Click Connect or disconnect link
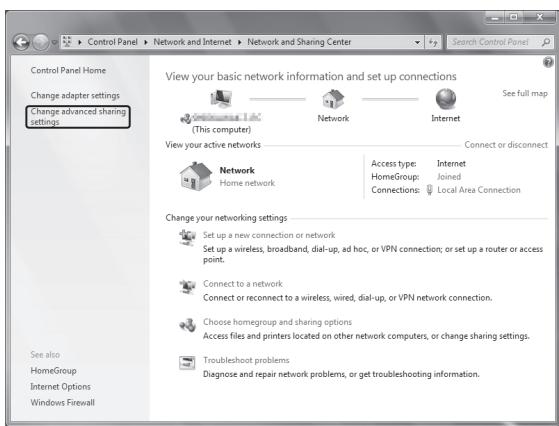The image size is (559, 426). [506, 145]
